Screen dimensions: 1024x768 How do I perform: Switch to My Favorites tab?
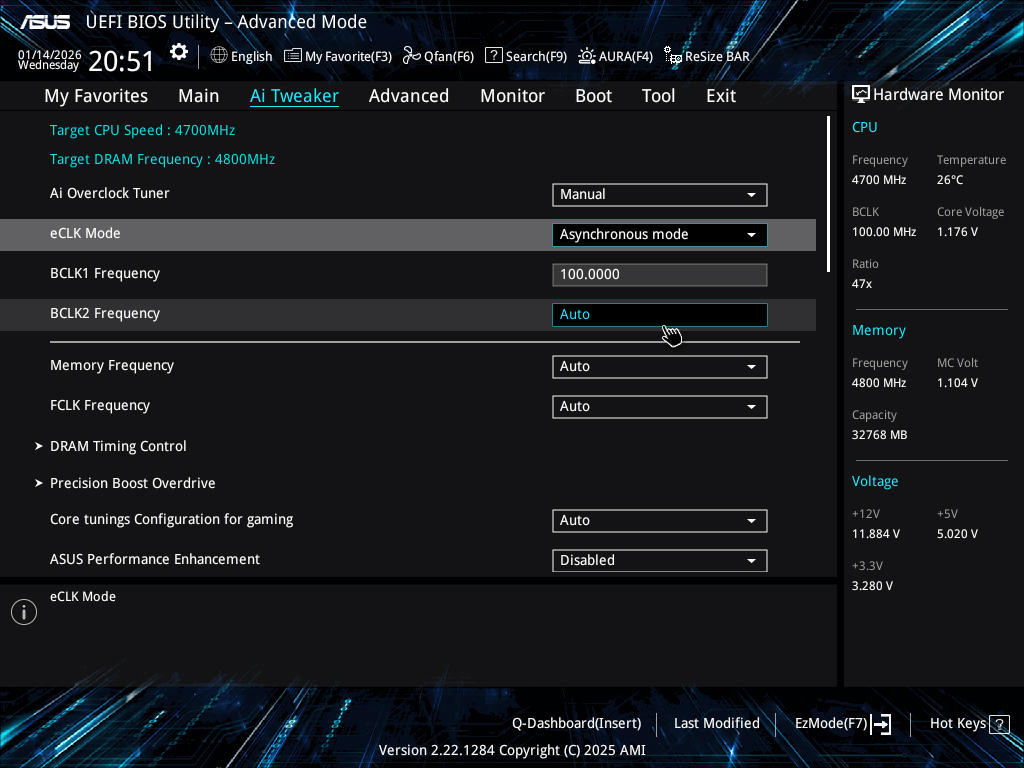[x=96, y=96]
